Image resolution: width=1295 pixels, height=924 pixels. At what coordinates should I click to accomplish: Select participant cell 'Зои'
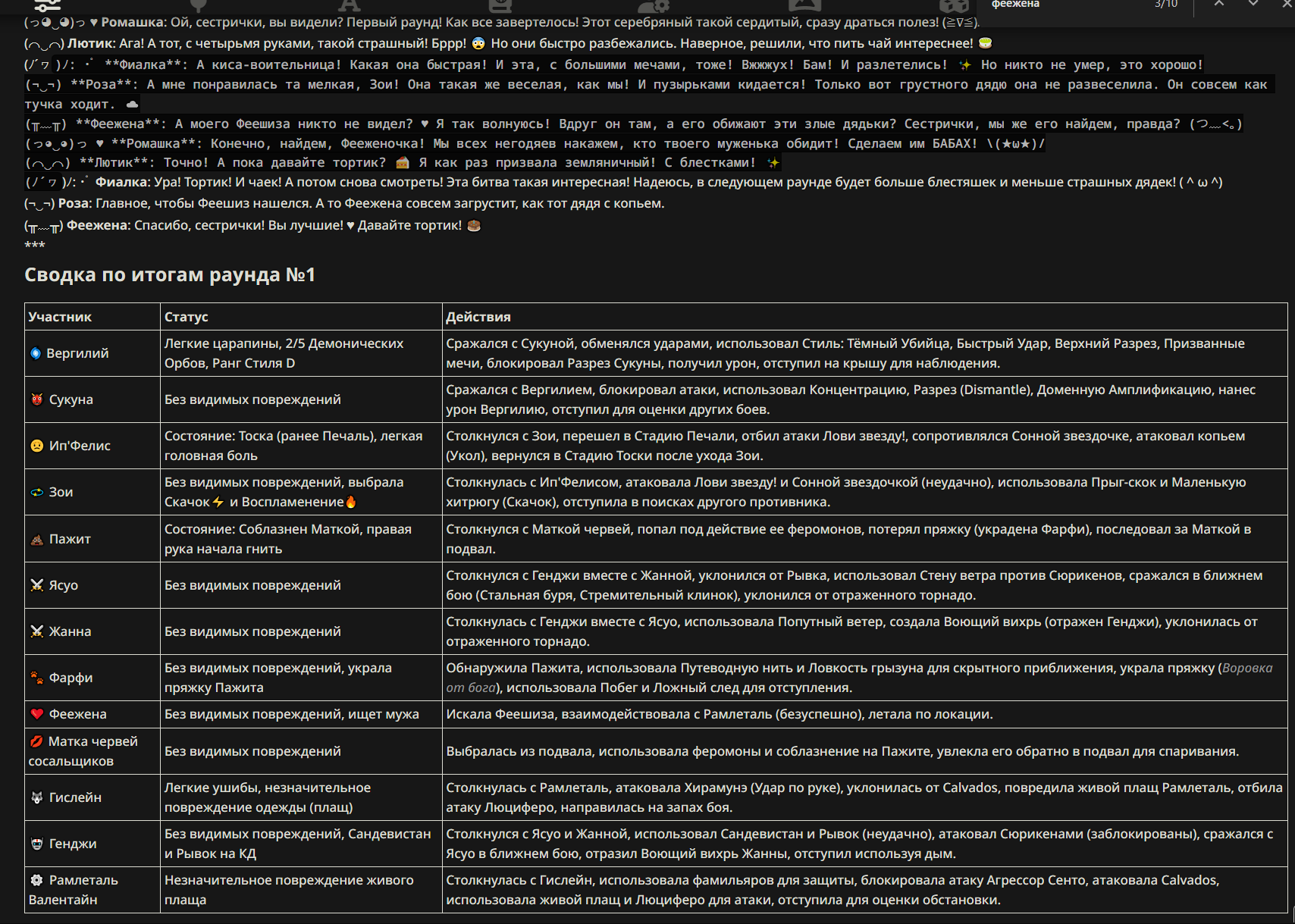[x=92, y=492]
